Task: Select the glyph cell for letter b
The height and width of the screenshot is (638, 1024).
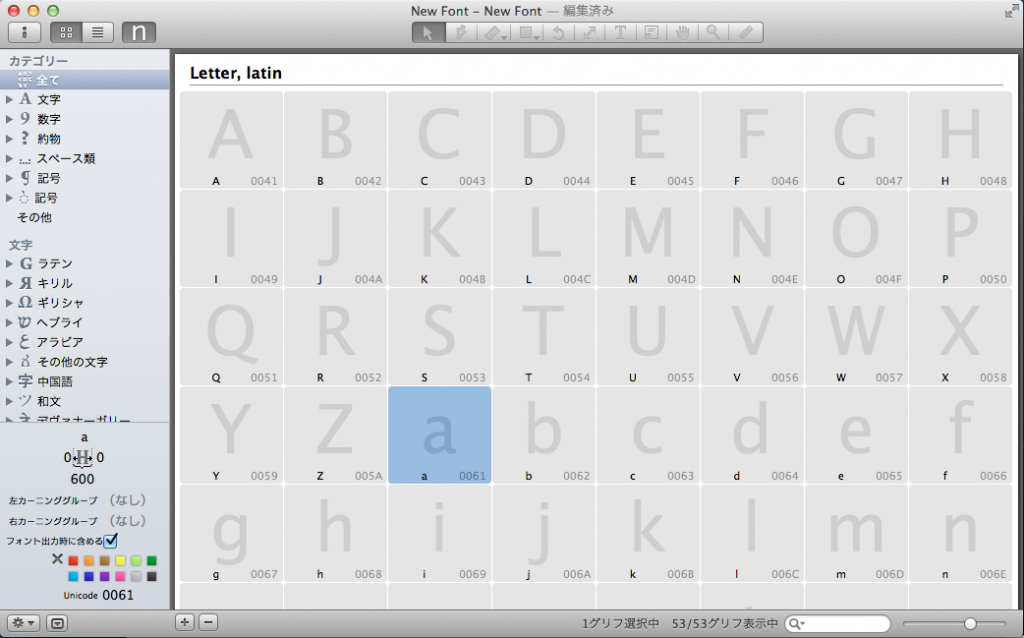Action: point(544,435)
